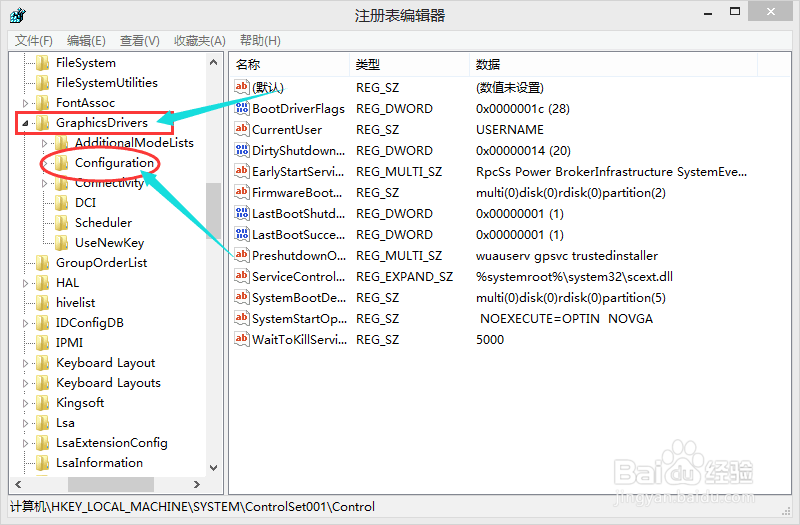
Task: Select LastBootSucce... DWORD icon
Action: 242,234
